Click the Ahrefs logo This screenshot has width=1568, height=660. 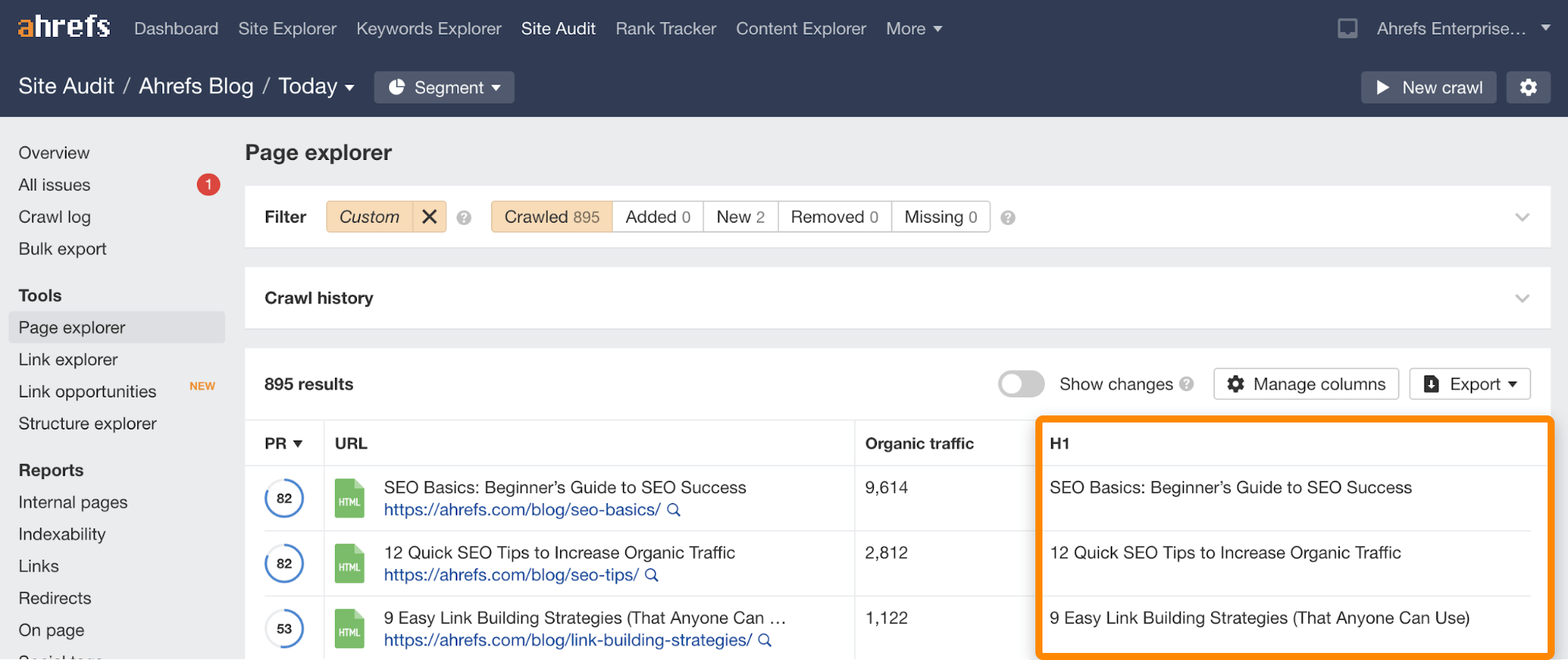[64, 27]
